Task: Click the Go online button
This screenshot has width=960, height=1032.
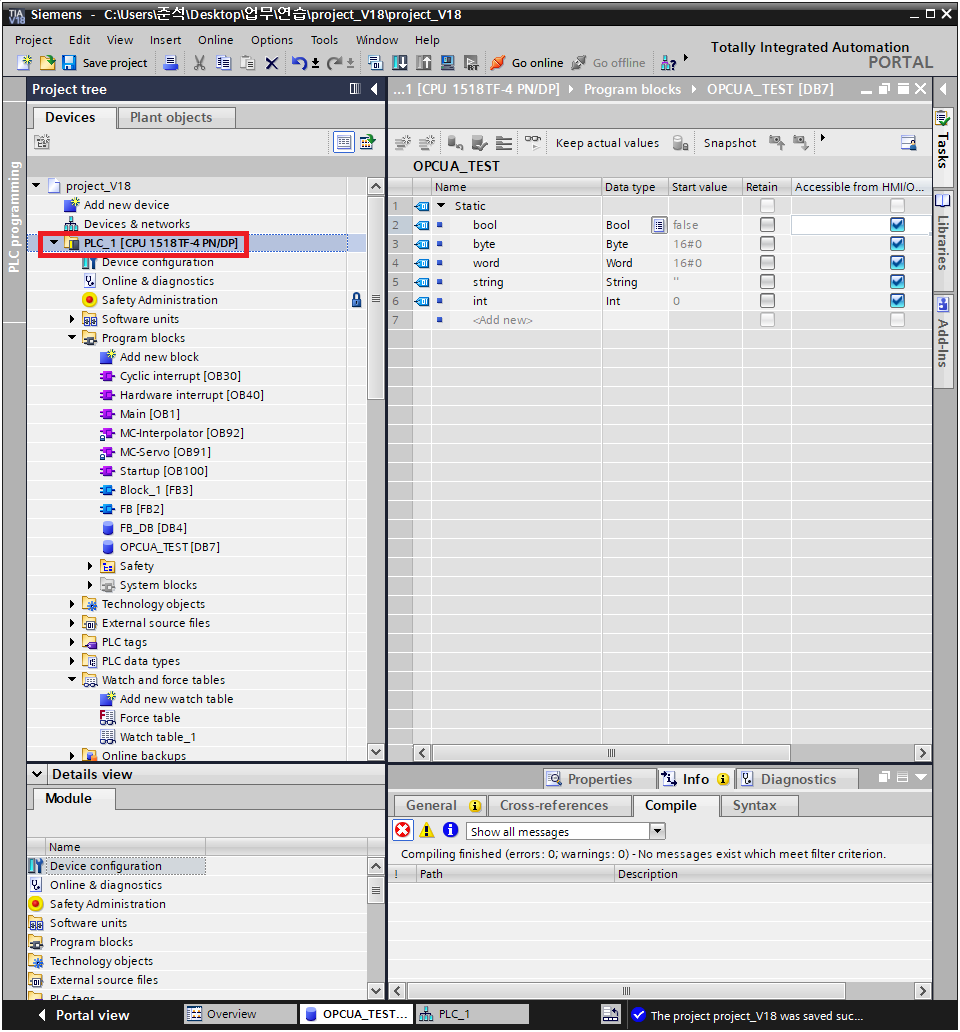Action: coord(527,63)
